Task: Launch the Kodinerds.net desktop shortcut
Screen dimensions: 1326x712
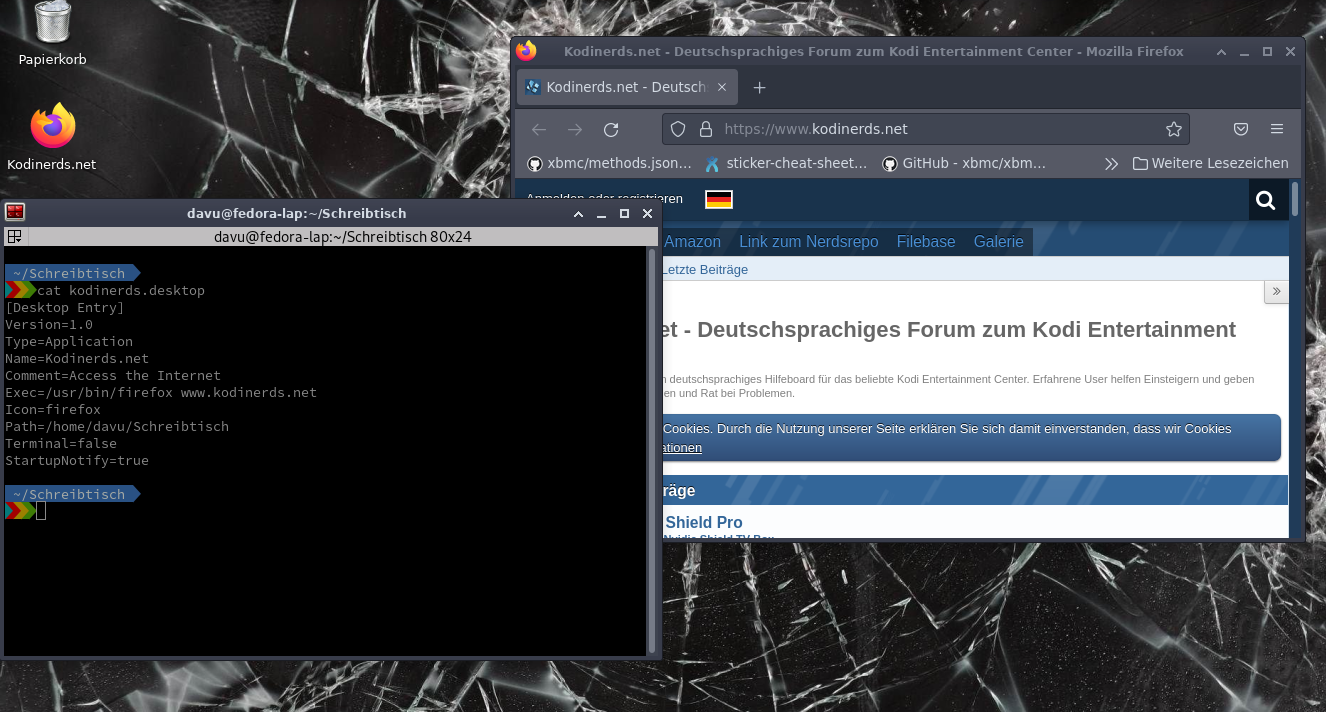Action: (52, 127)
